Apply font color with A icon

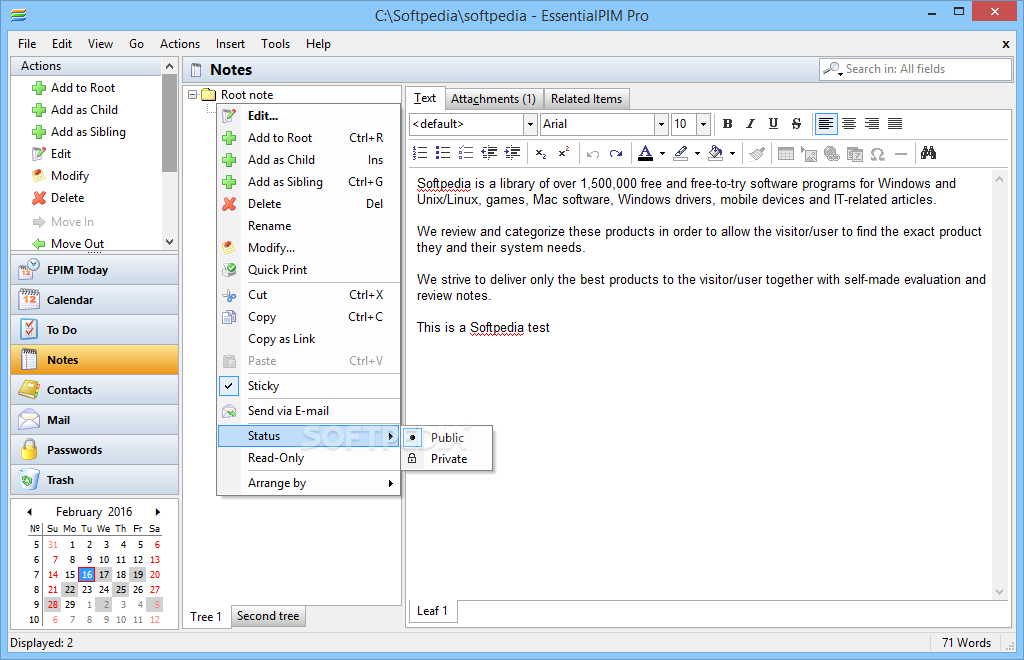645,153
